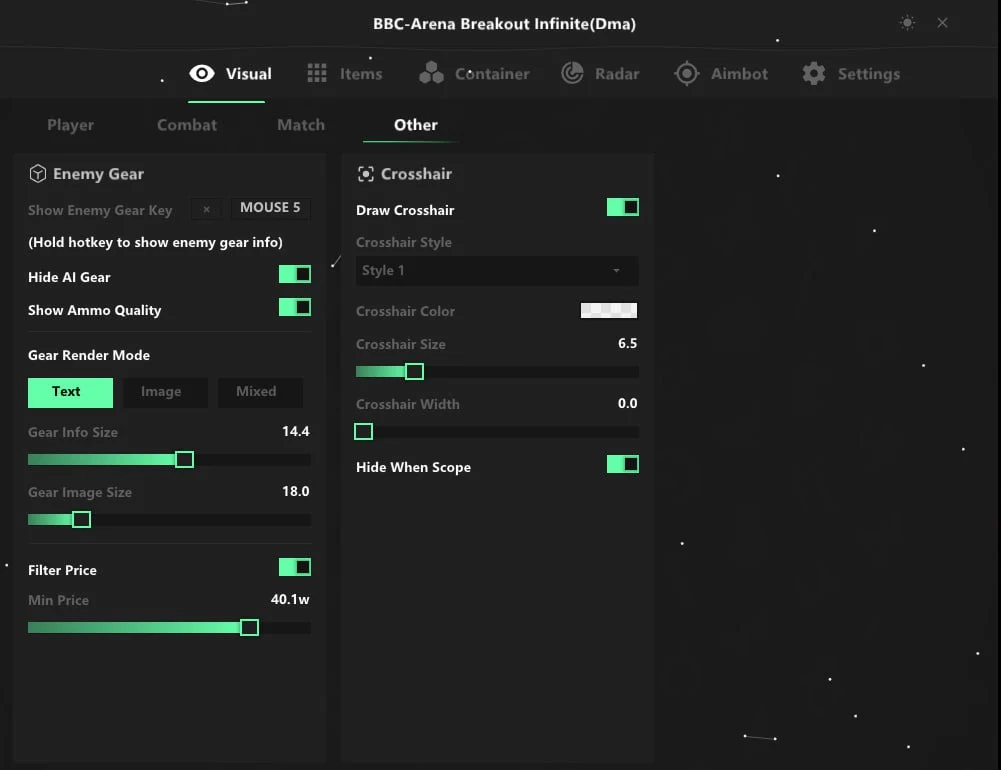Turn off the Draw Crosshair switch
1001x770 pixels.
[623, 208]
